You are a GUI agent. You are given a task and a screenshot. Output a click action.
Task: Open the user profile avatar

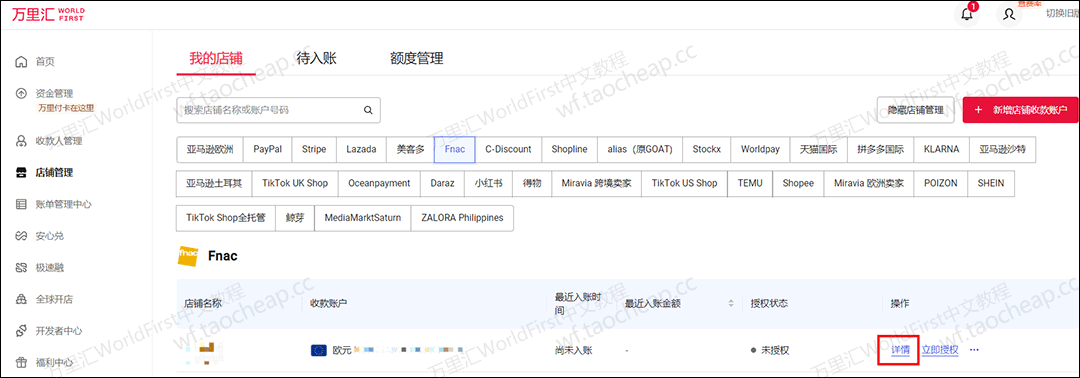(1009, 14)
